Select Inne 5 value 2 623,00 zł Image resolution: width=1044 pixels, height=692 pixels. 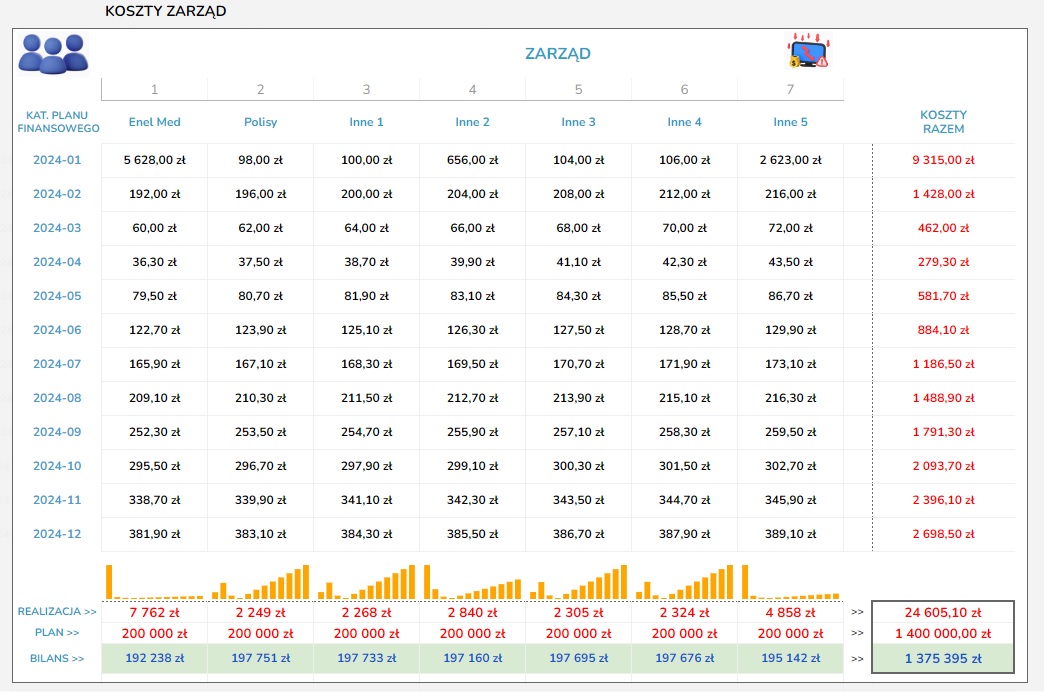(x=790, y=160)
